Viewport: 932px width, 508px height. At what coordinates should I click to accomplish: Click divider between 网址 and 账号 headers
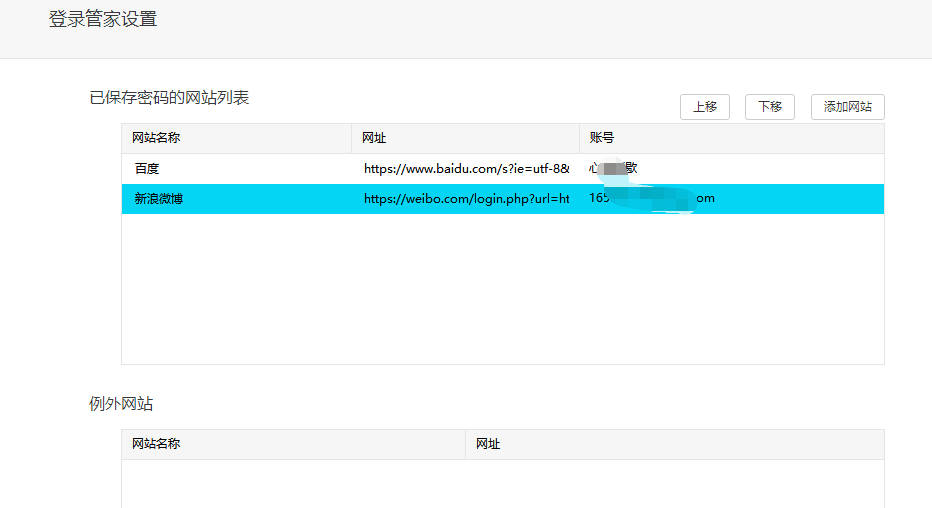click(x=579, y=138)
